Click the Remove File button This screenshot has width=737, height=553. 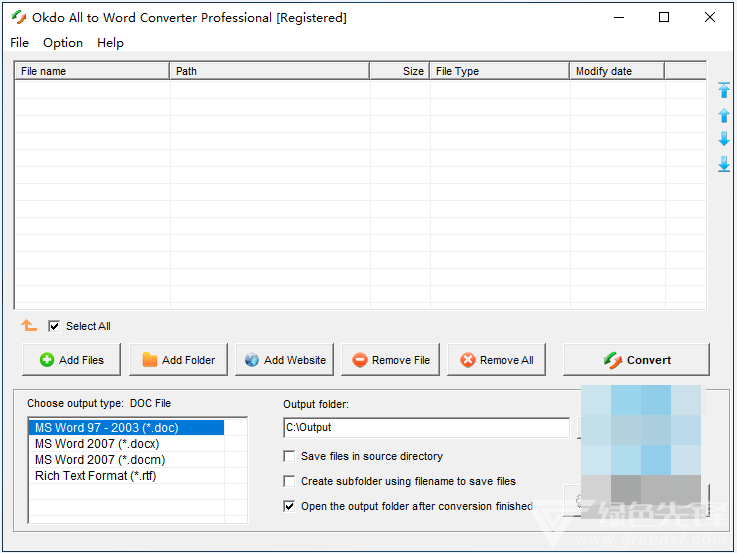[x=391, y=360]
